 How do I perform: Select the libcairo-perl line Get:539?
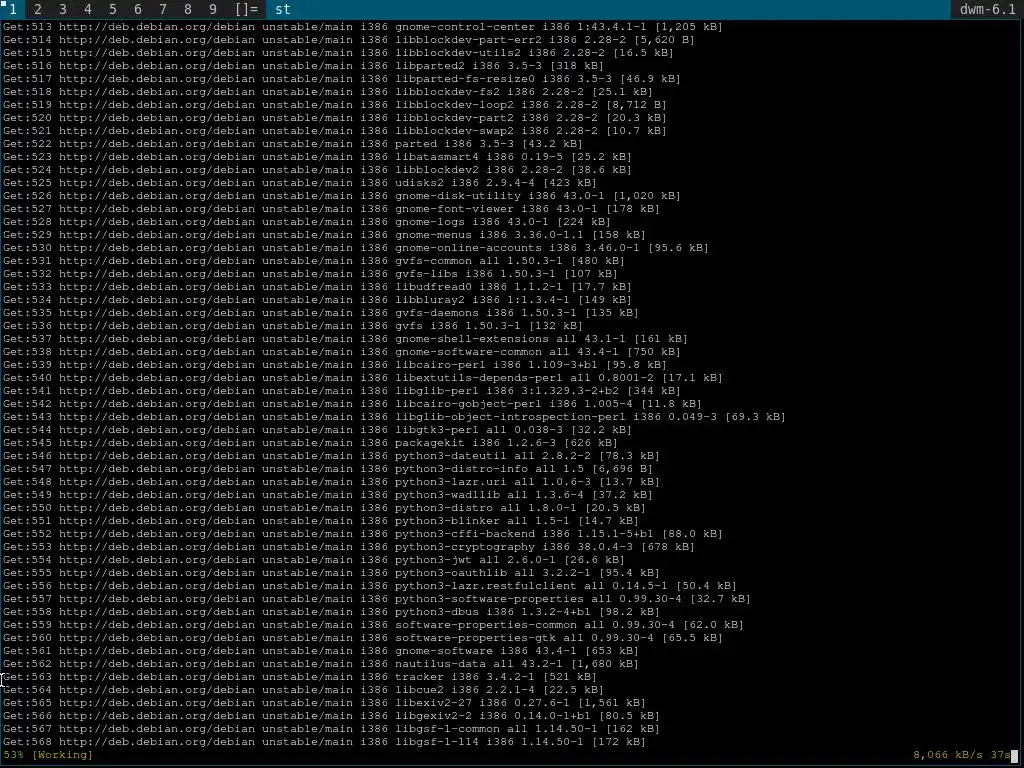334,364
